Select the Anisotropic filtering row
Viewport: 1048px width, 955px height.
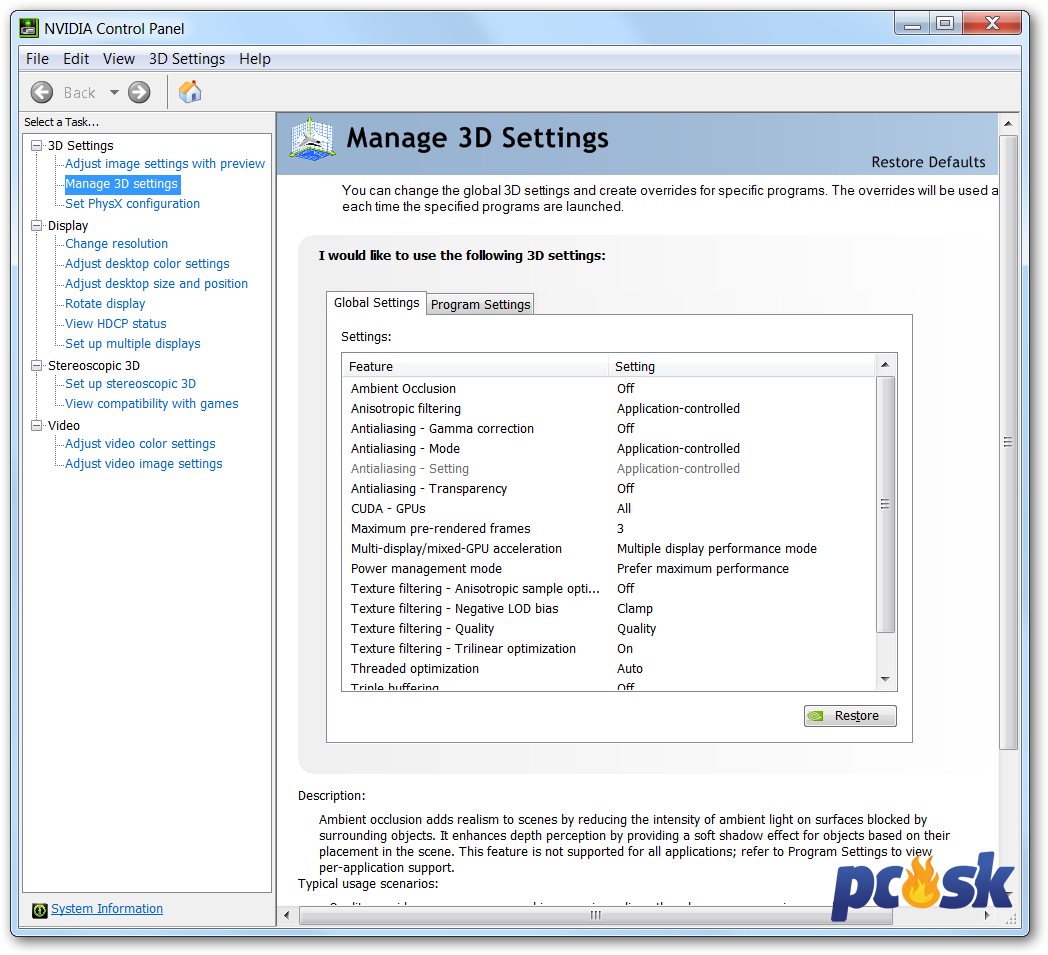(609, 409)
